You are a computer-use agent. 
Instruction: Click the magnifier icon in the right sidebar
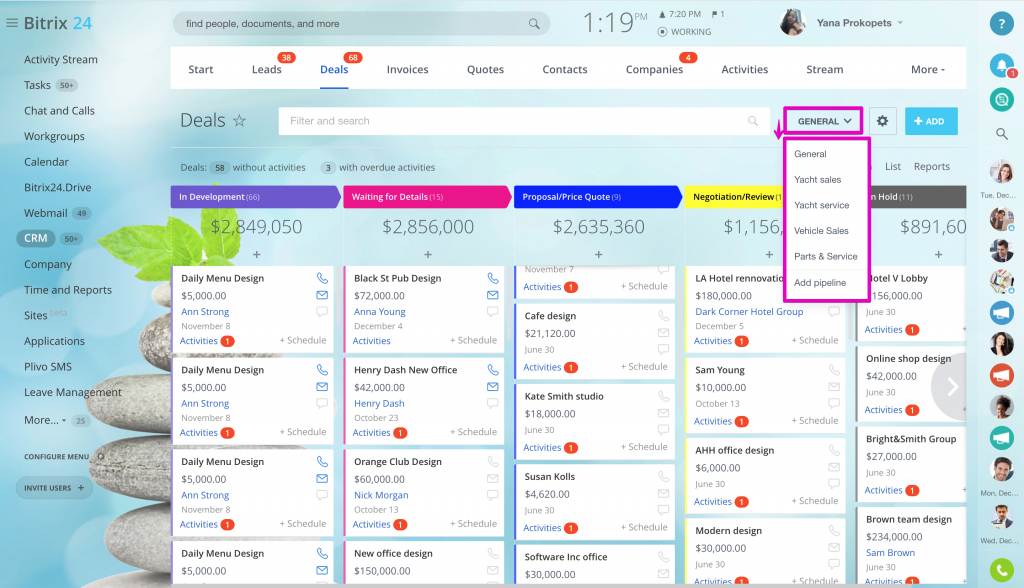[1001, 134]
